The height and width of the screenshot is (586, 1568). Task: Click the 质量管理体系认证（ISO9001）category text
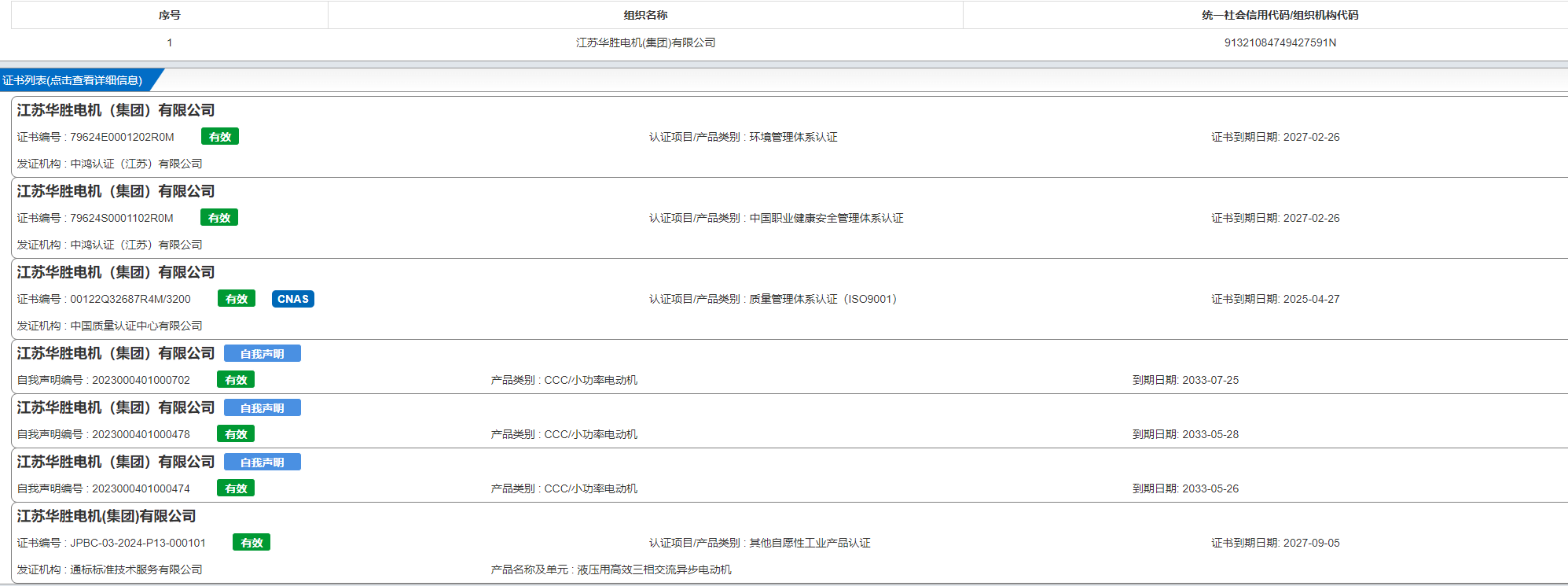pyautogui.click(x=823, y=299)
